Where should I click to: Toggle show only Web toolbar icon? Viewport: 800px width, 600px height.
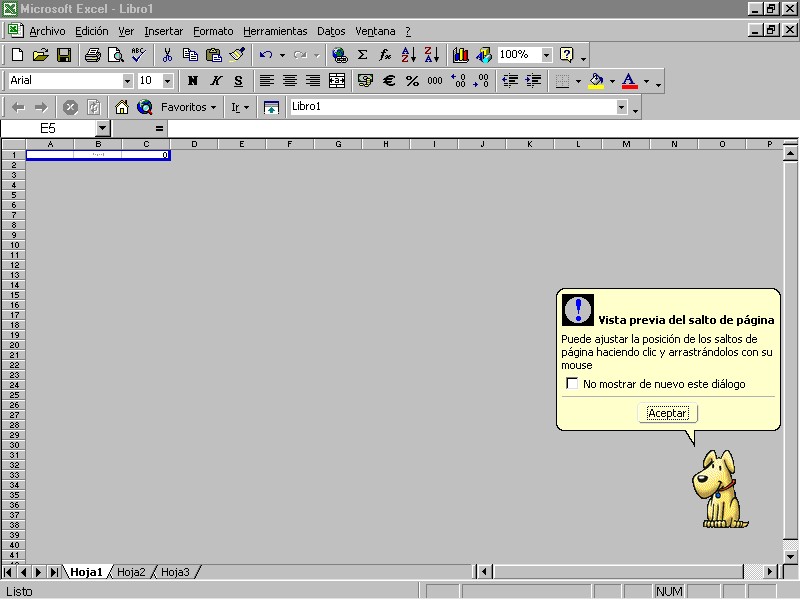tap(271, 107)
